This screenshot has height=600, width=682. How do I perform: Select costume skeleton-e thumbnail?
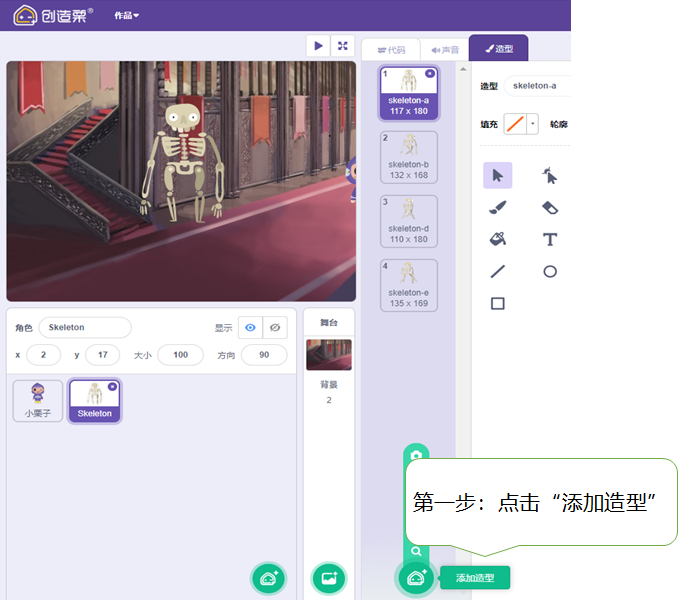(x=408, y=285)
